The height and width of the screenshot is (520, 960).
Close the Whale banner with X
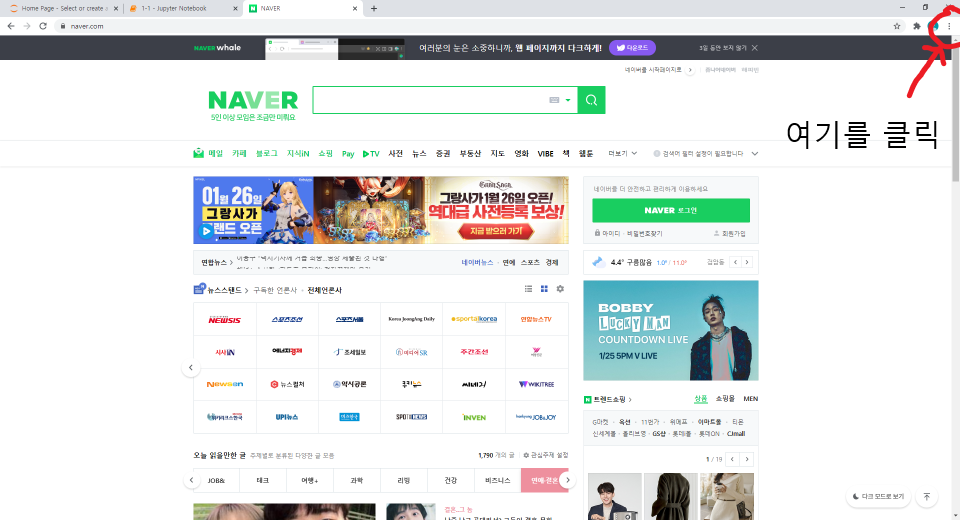coord(754,48)
